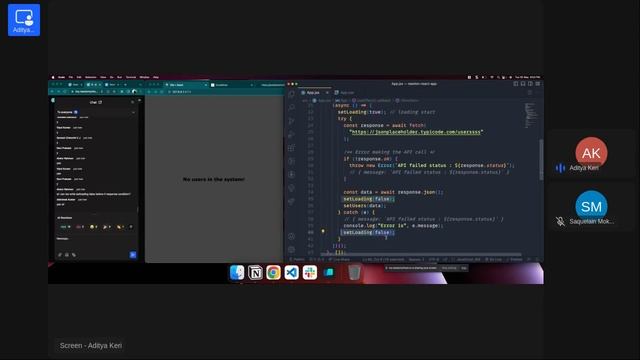Launch Slack from the dock
The width and height of the screenshot is (640, 360).
tap(310, 272)
